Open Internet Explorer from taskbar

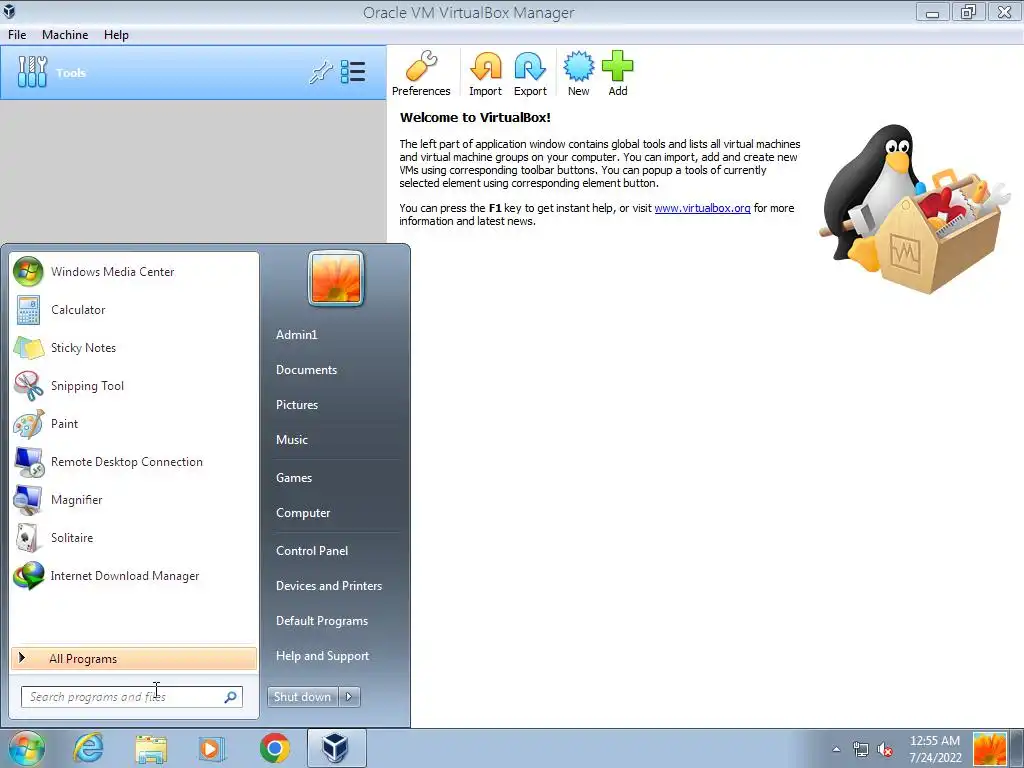(88, 748)
